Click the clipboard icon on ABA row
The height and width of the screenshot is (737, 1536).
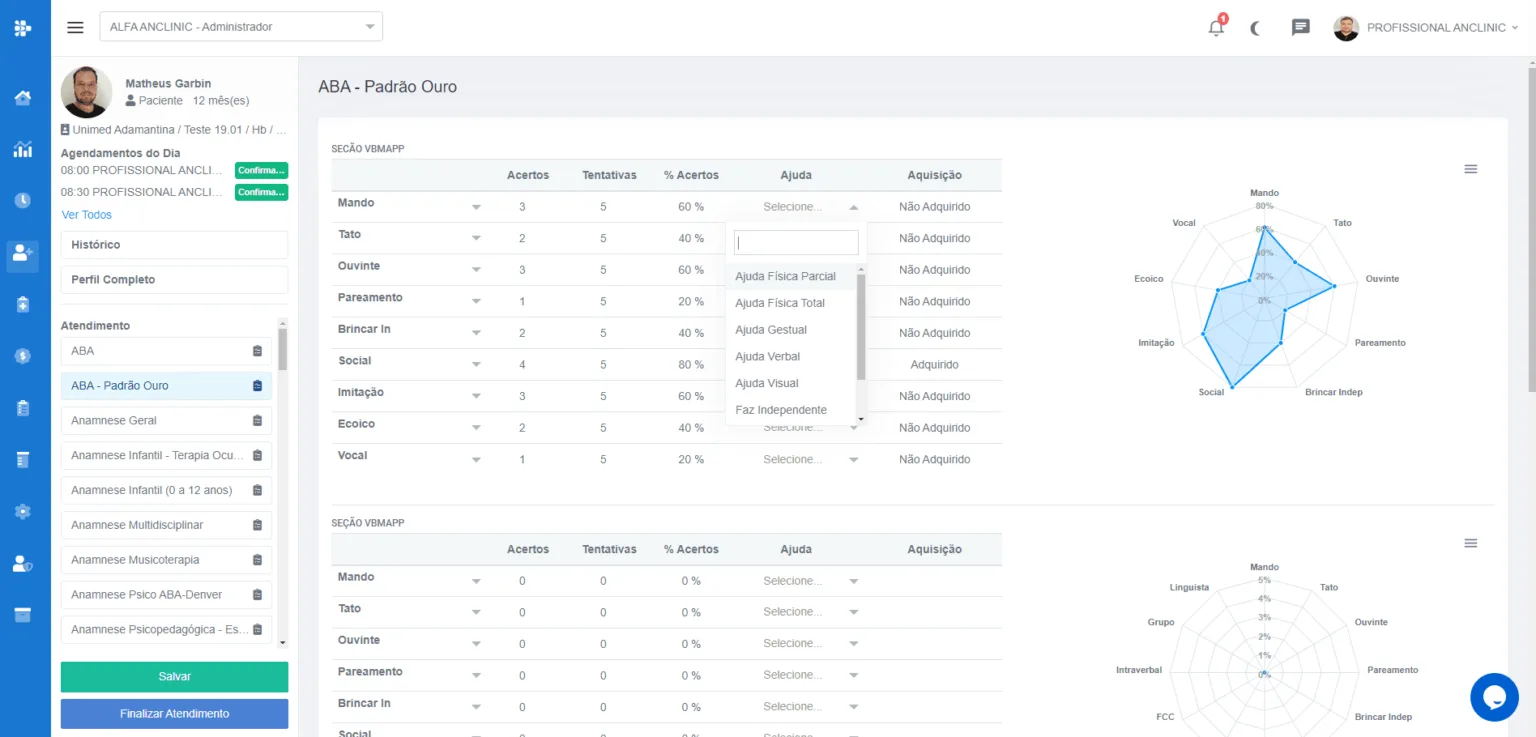[x=257, y=351]
